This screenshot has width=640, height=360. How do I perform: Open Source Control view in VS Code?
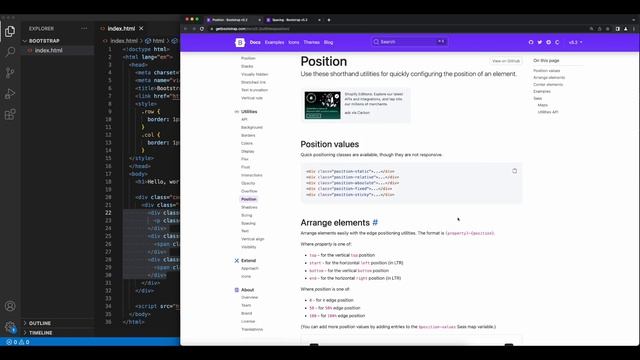point(10,73)
